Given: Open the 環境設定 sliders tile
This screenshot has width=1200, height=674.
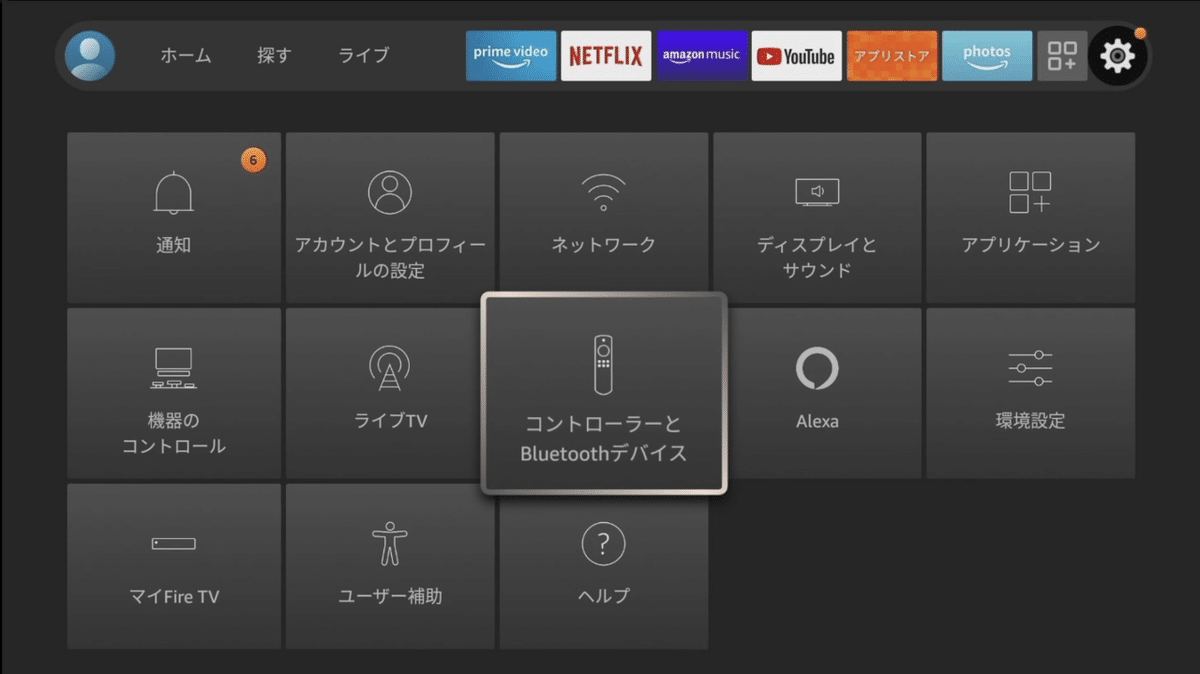Looking at the screenshot, I should click(x=1030, y=393).
